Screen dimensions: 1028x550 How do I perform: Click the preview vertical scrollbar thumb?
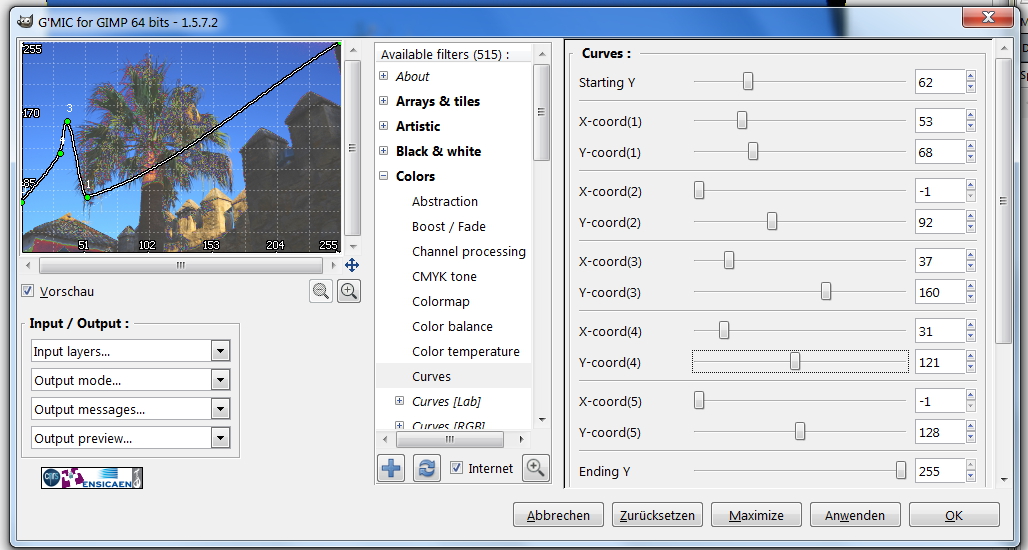pyautogui.click(x=352, y=147)
